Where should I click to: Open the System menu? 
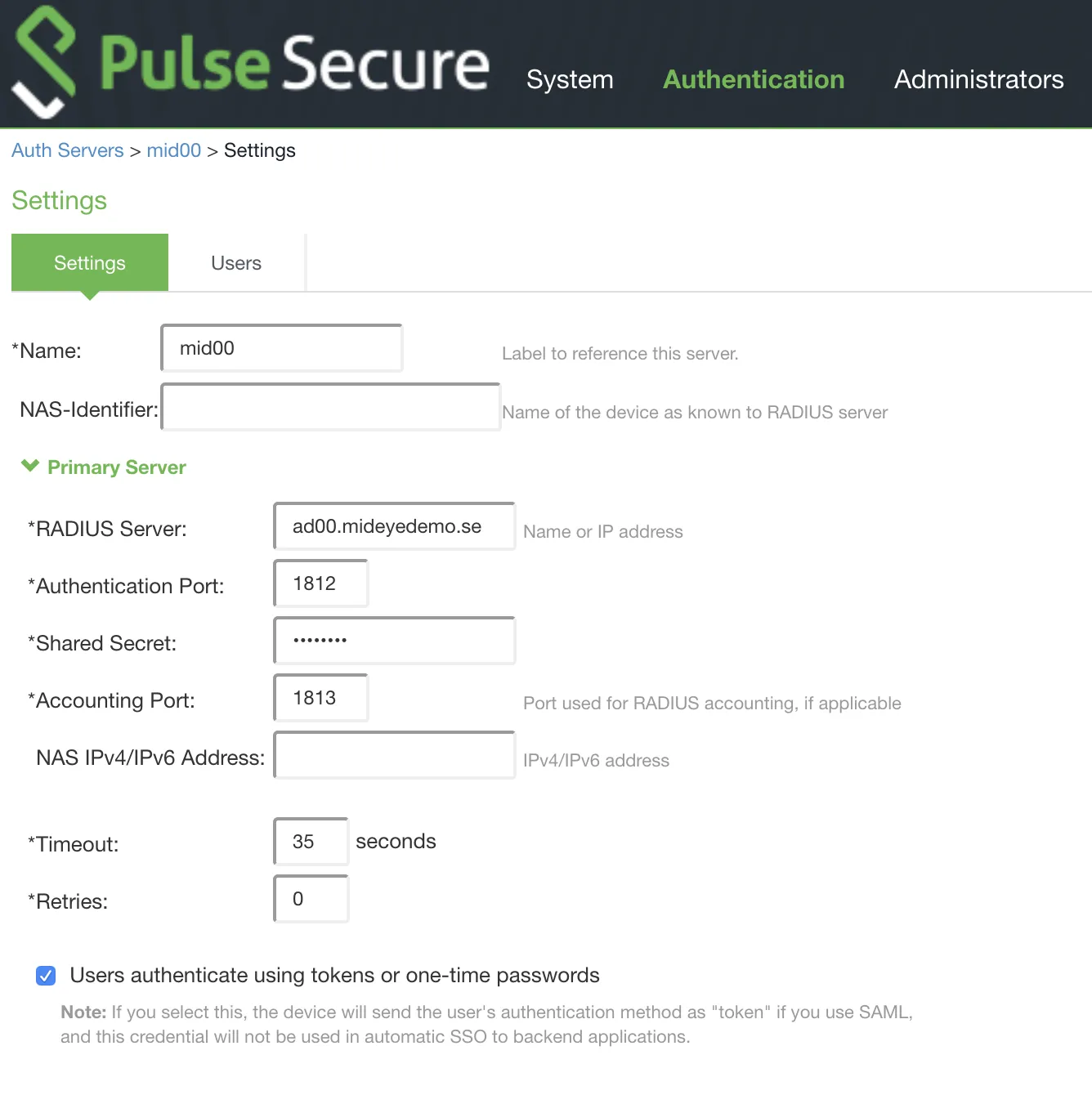(570, 79)
